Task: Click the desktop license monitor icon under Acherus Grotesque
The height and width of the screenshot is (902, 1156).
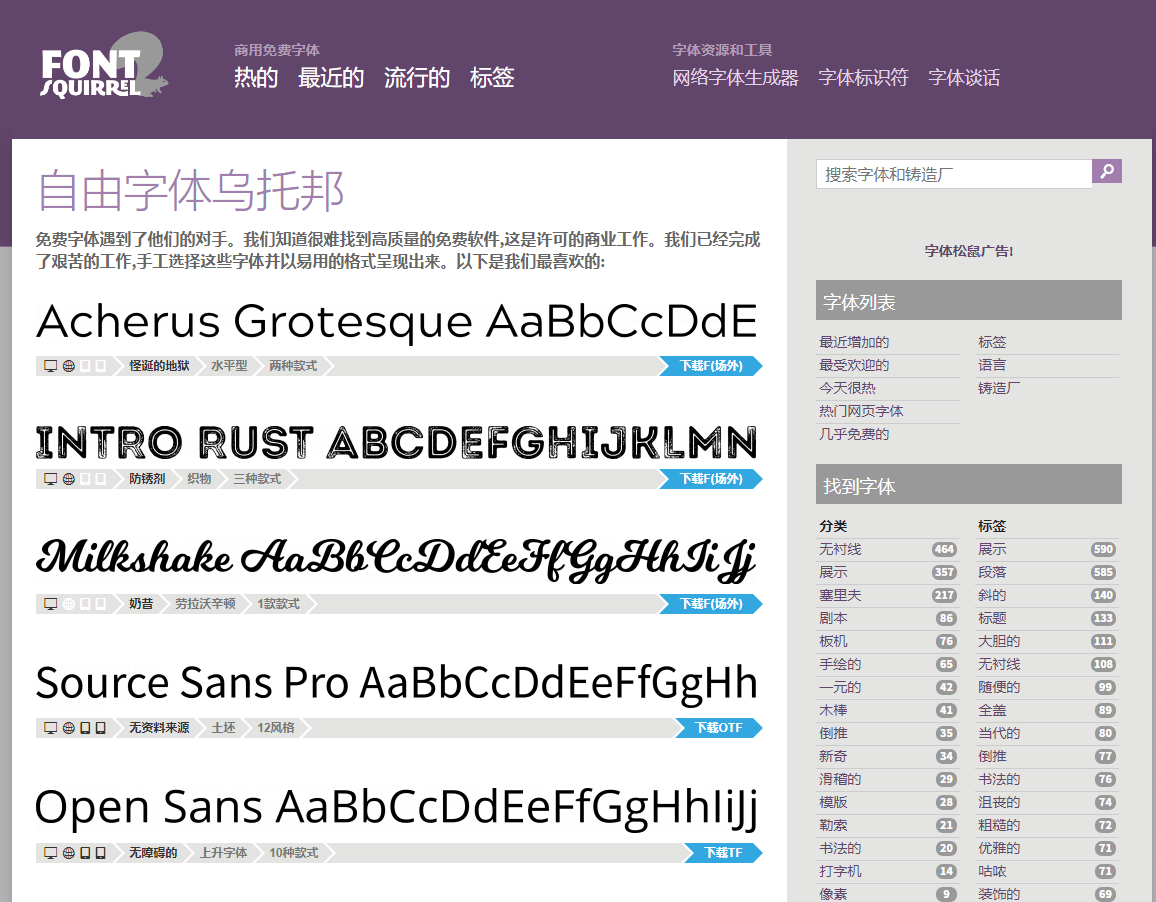Action: click(x=50, y=366)
